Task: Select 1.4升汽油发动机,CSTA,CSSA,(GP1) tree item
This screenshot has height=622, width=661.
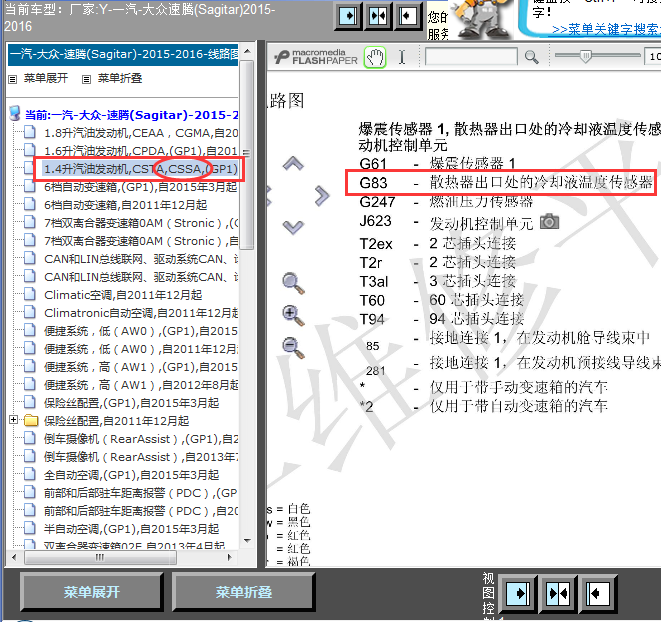Action: pyautogui.click(x=141, y=169)
